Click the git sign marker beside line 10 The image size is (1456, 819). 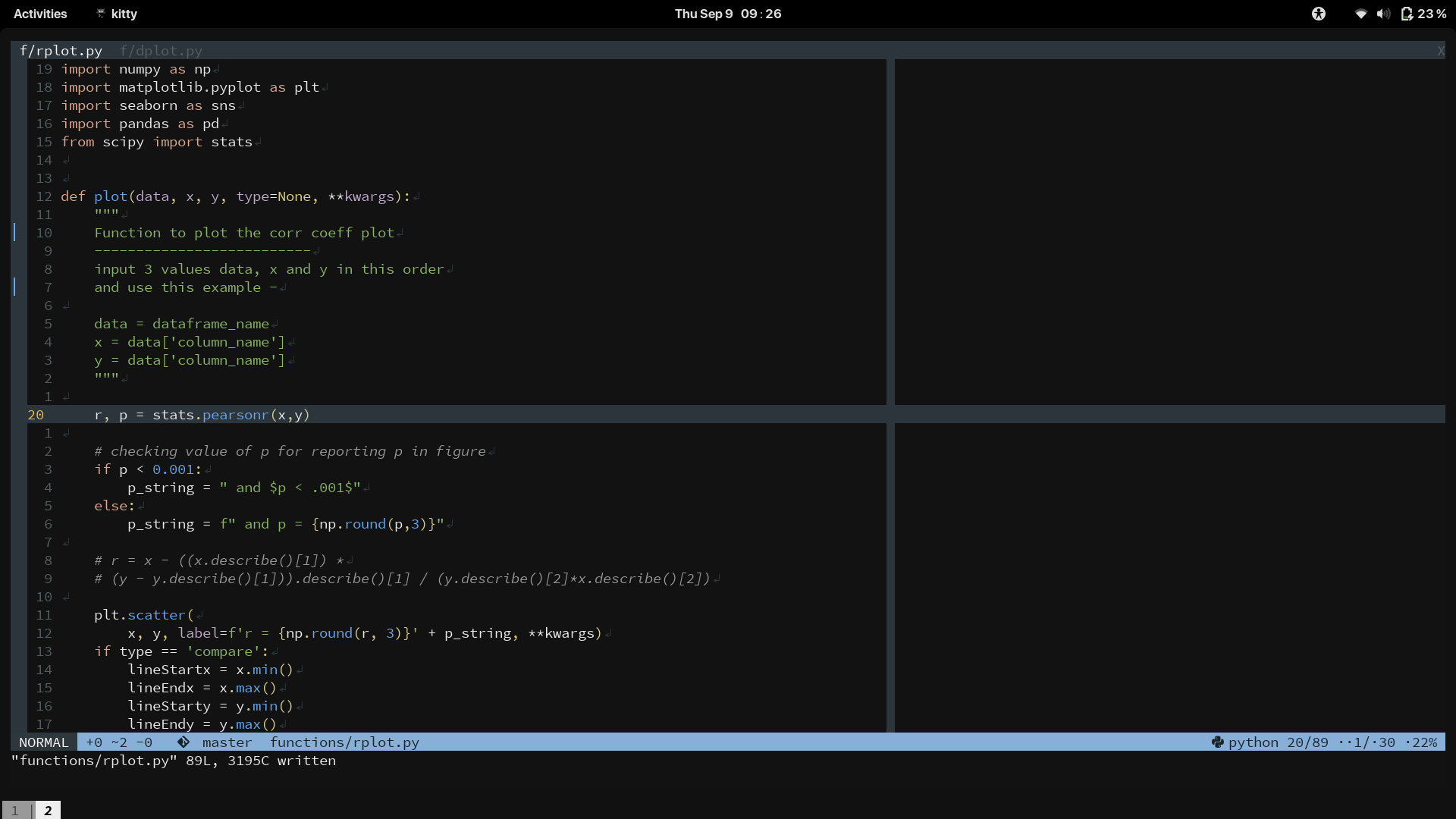pyautogui.click(x=14, y=232)
